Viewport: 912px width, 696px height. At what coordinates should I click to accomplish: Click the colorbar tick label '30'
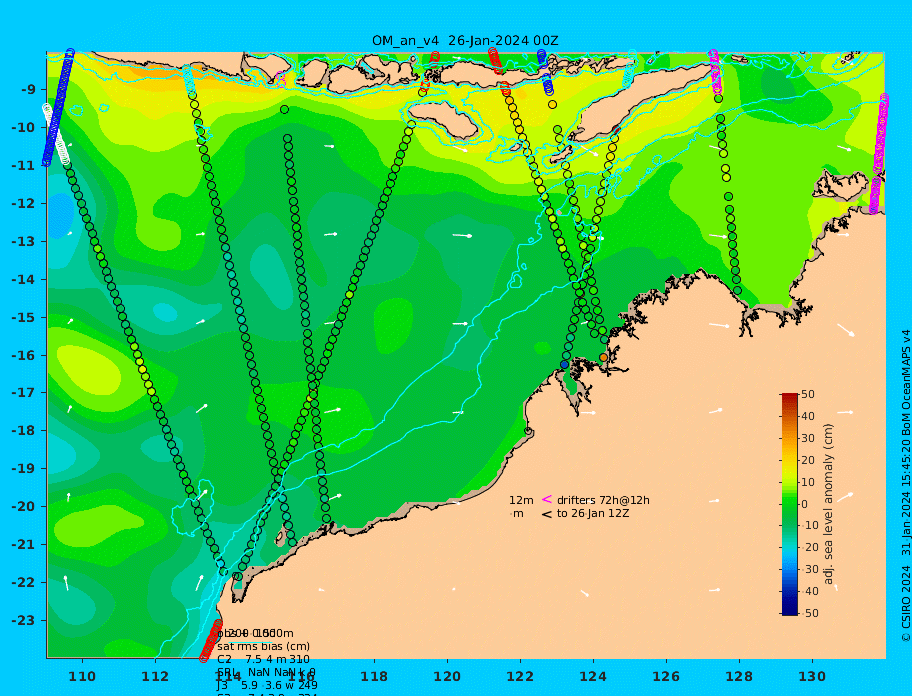pyautogui.click(x=808, y=438)
